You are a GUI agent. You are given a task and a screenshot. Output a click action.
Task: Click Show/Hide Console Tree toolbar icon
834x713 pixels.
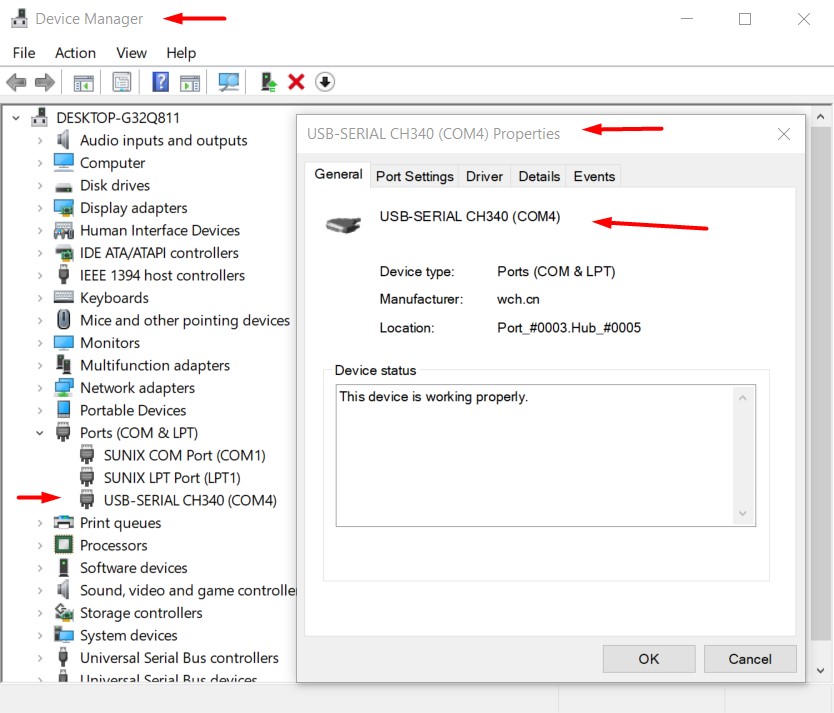tap(84, 82)
